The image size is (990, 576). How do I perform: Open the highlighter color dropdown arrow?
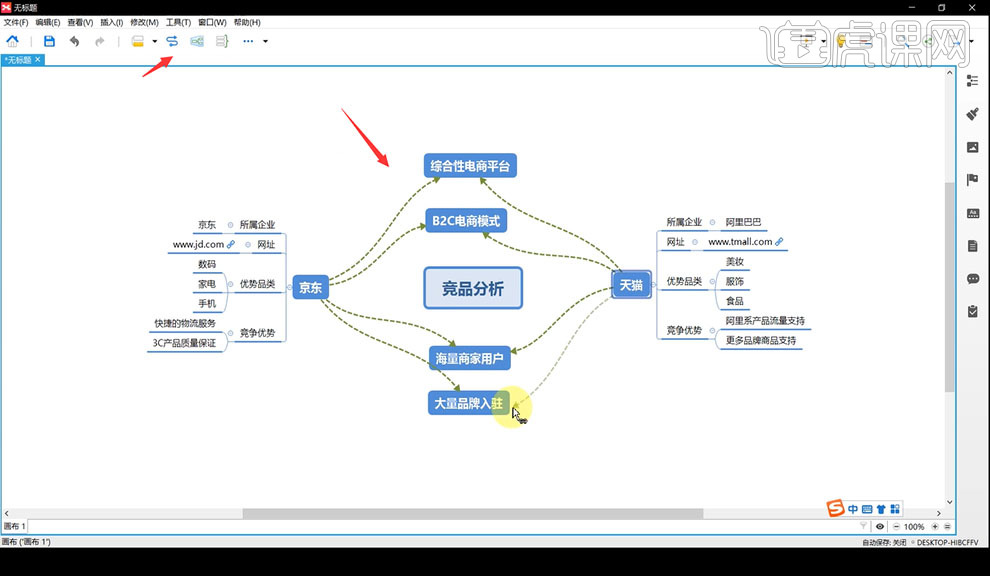tap(154, 41)
